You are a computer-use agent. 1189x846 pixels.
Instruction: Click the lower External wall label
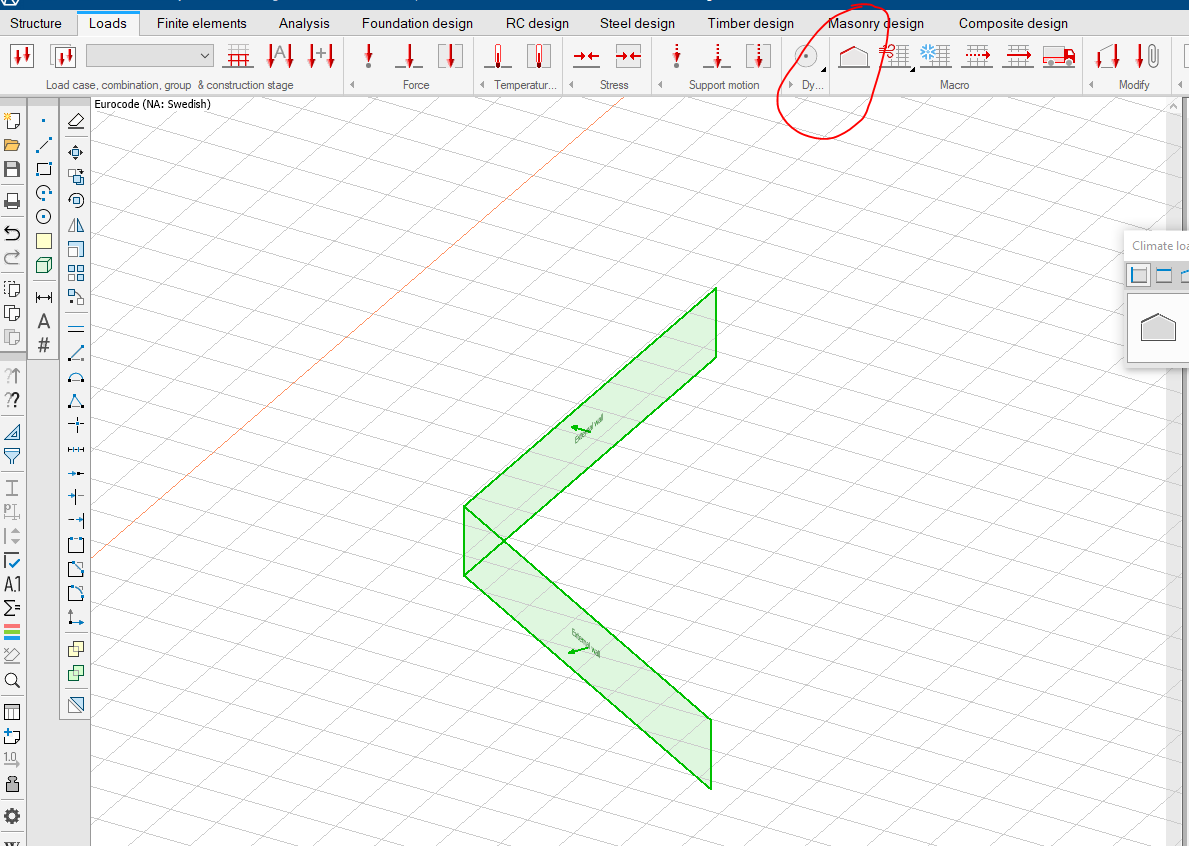585,644
